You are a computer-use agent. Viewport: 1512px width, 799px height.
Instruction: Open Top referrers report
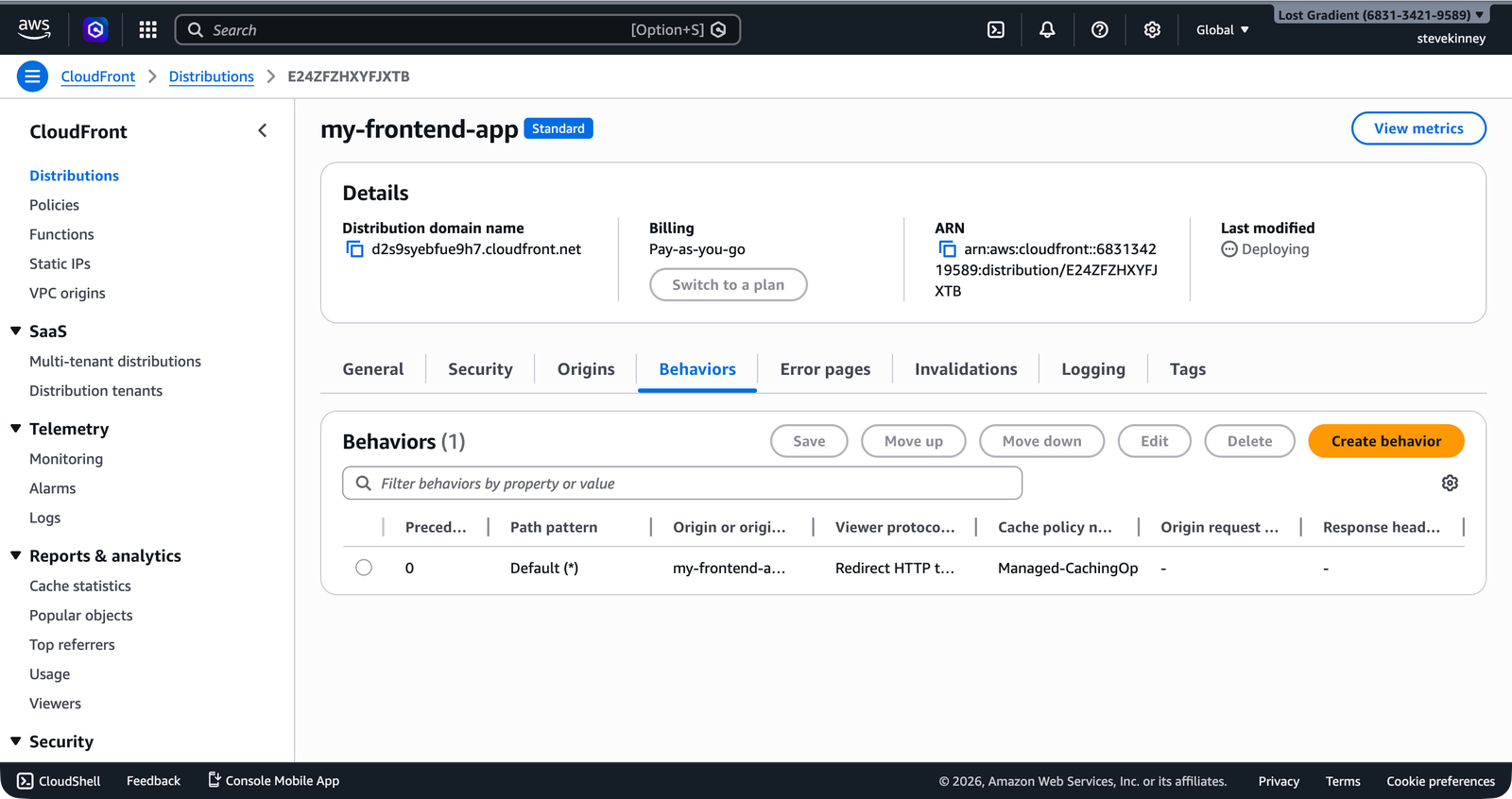tap(72, 644)
